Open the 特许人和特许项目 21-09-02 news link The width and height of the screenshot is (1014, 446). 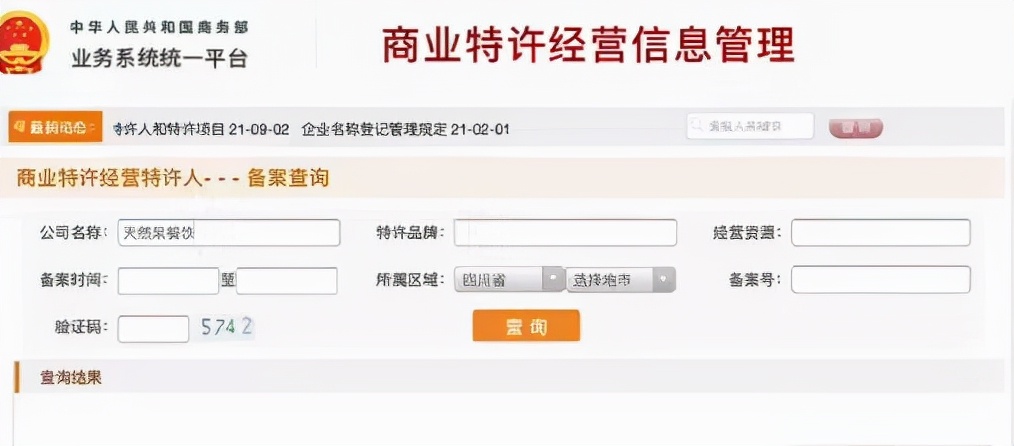(200, 129)
